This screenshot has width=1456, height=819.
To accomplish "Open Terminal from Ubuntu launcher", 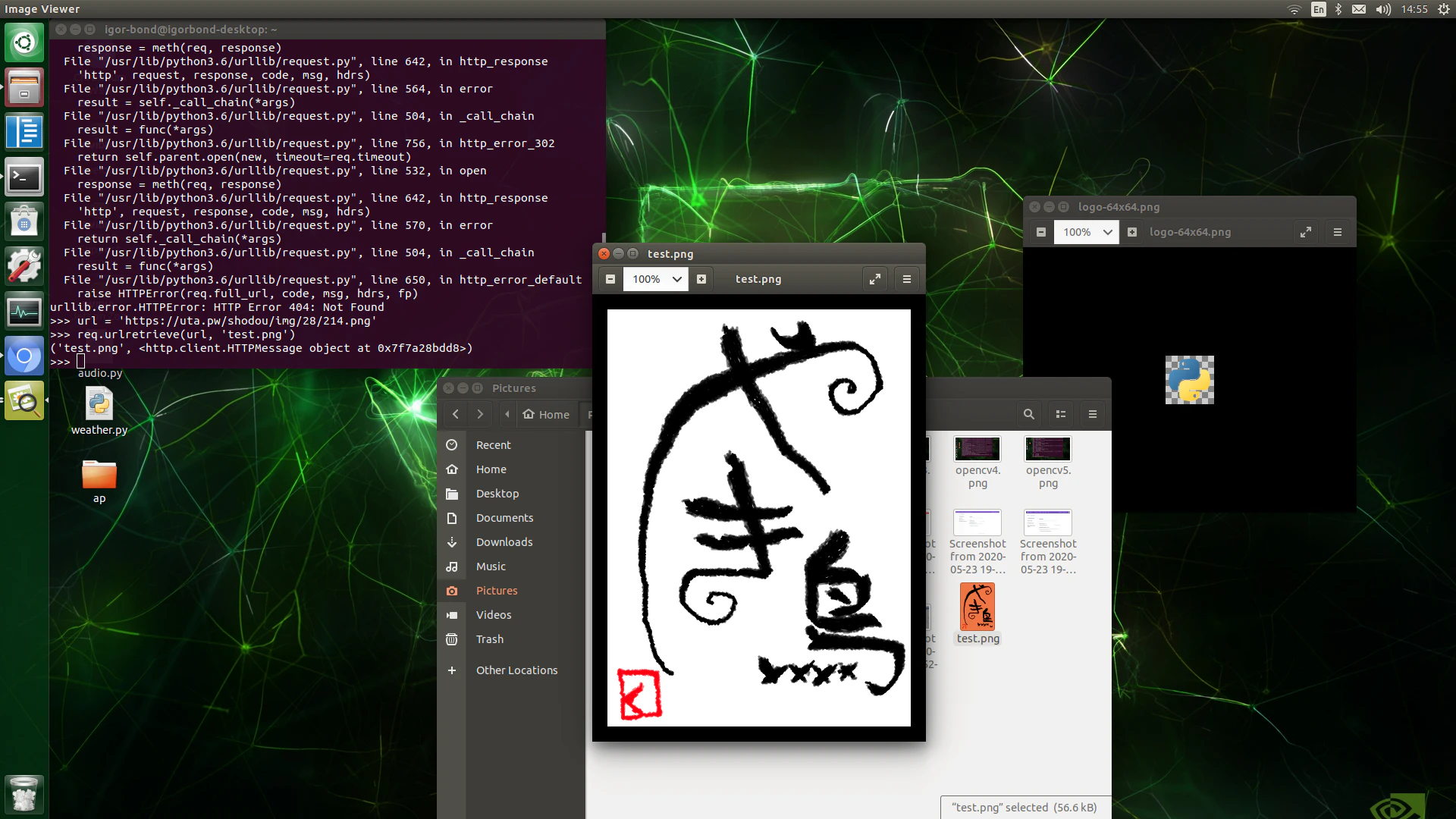I will pos(24,177).
